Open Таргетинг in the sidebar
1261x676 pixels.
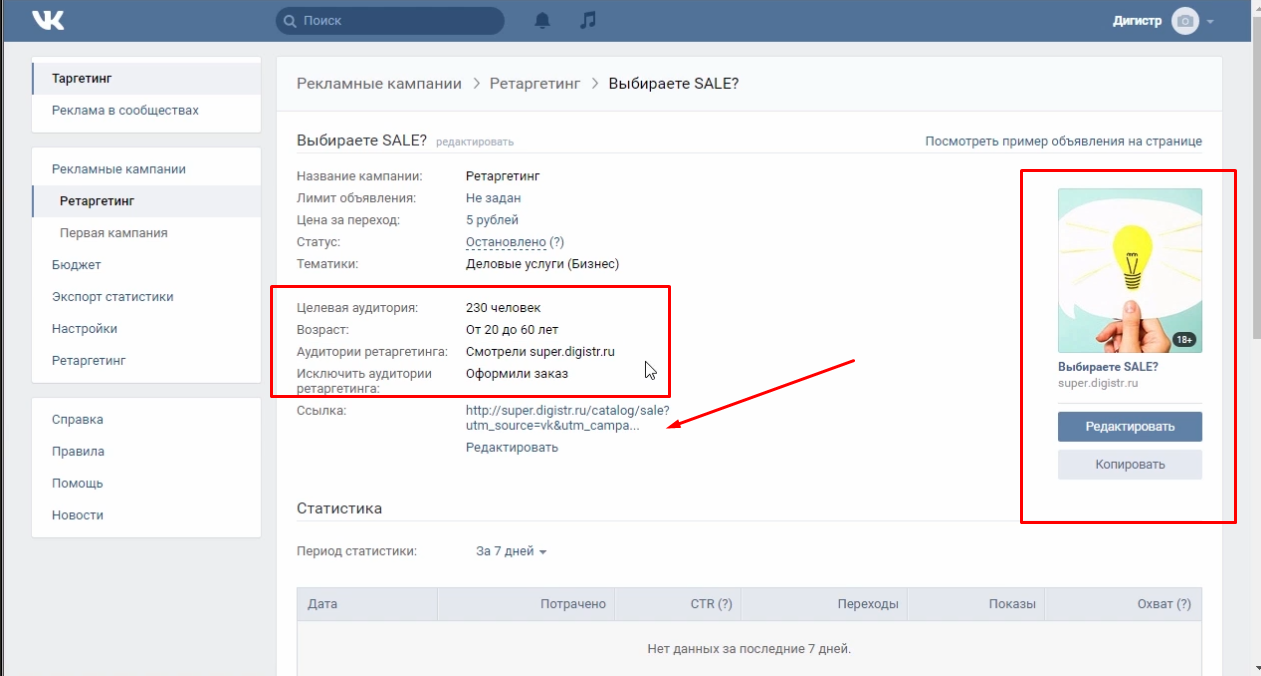(x=147, y=78)
